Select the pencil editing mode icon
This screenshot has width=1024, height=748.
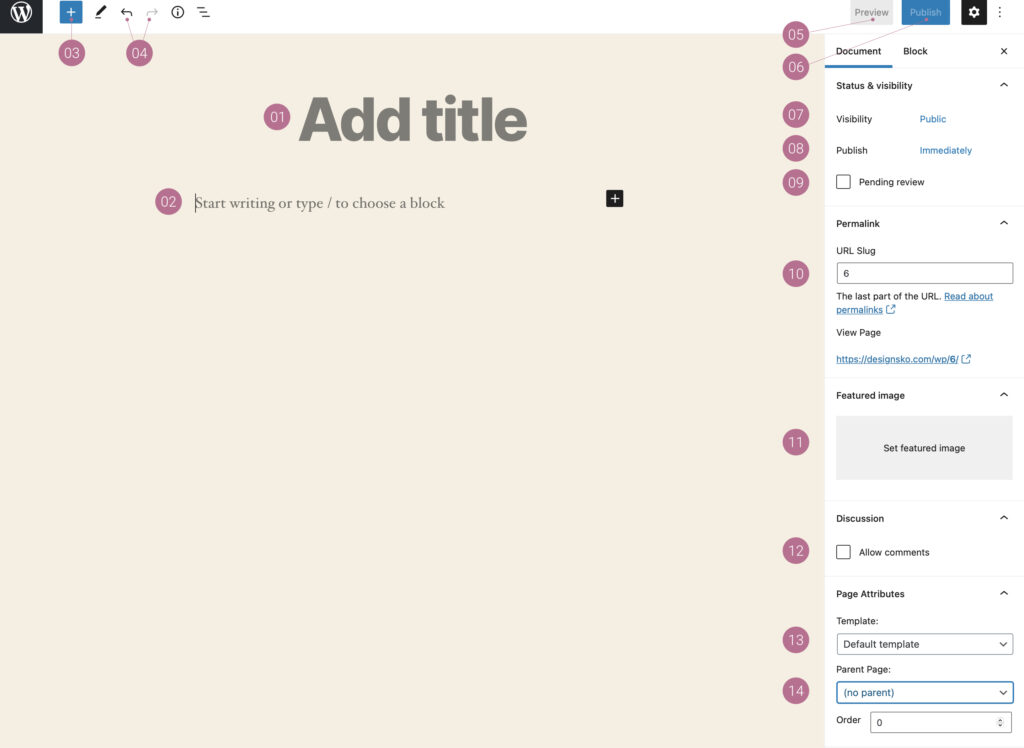pyautogui.click(x=99, y=11)
